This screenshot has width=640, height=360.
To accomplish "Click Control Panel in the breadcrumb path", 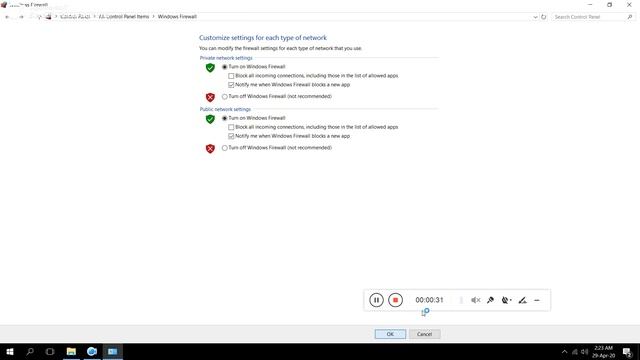I will [75, 17].
